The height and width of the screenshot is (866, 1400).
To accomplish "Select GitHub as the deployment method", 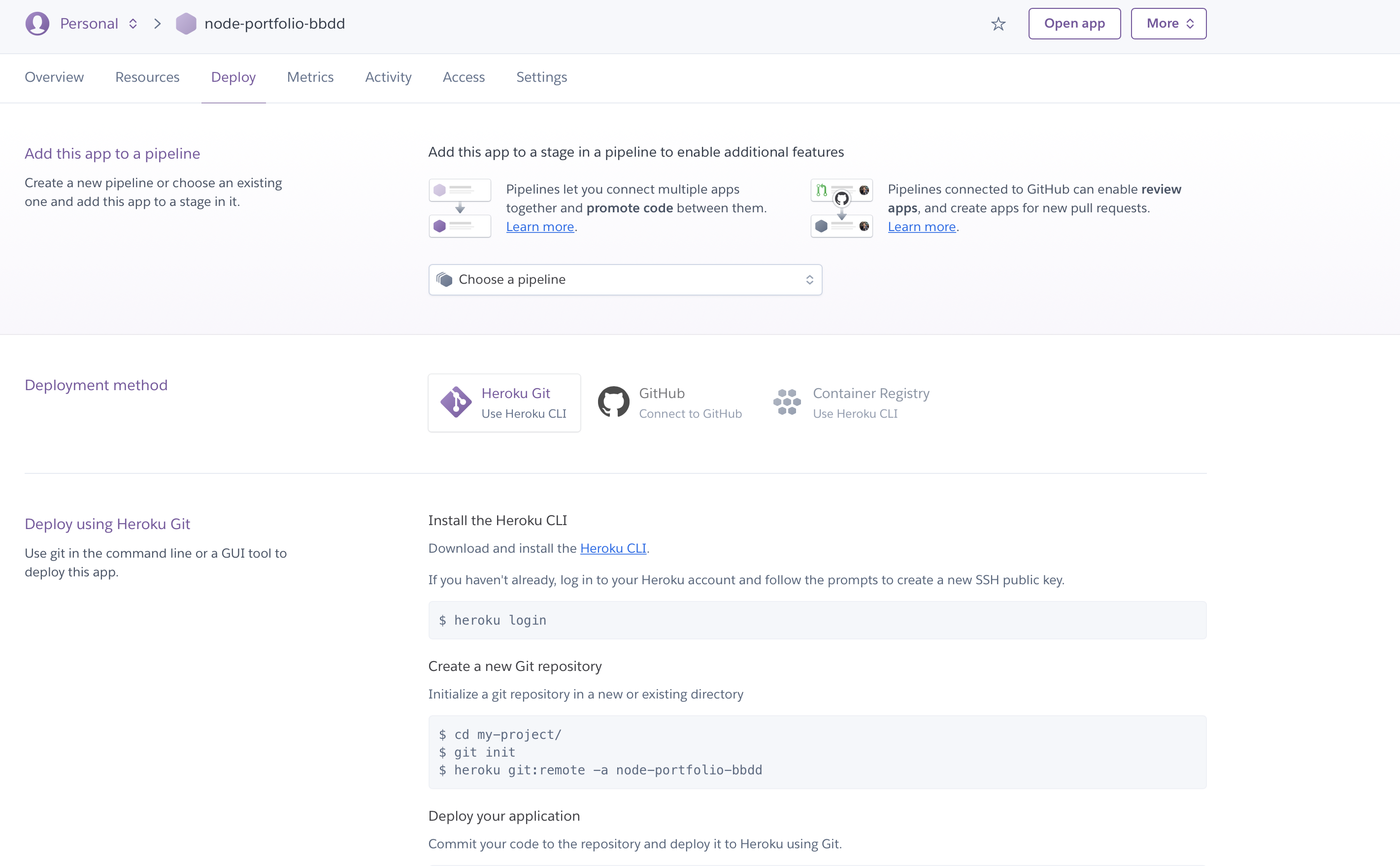I will (x=670, y=402).
